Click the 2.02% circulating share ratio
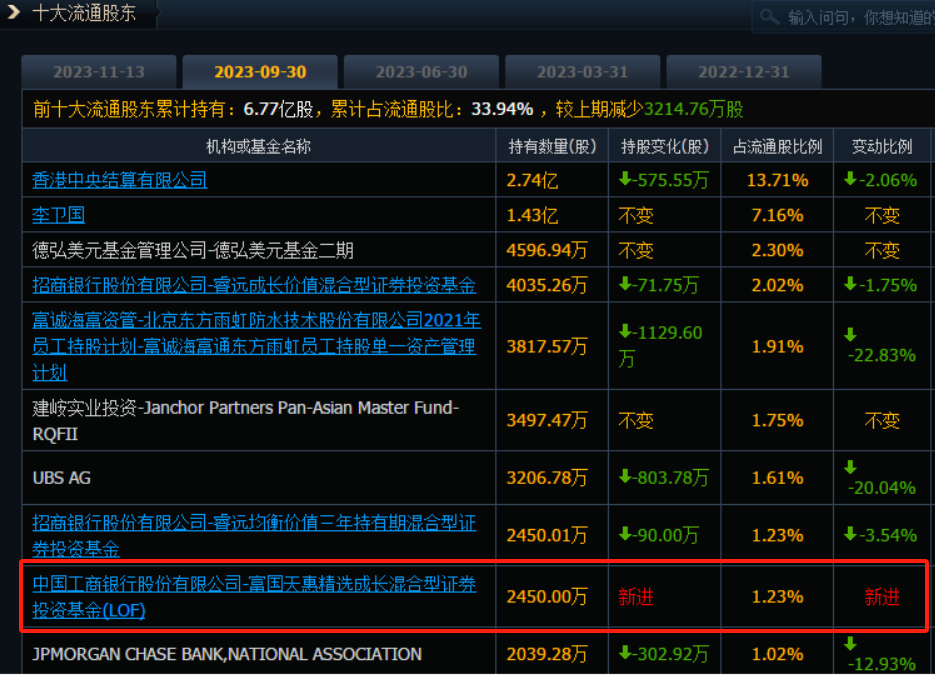 coord(778,285)
